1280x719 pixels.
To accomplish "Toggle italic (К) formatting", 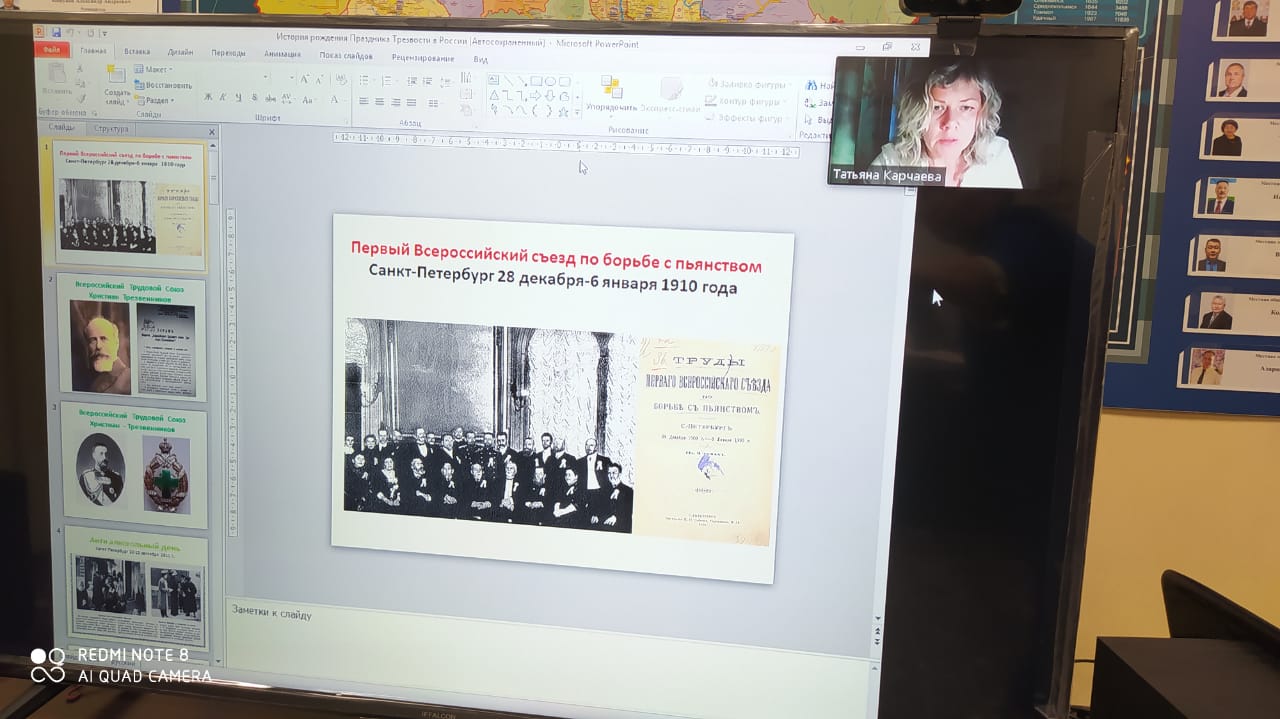I will (223, 98).
